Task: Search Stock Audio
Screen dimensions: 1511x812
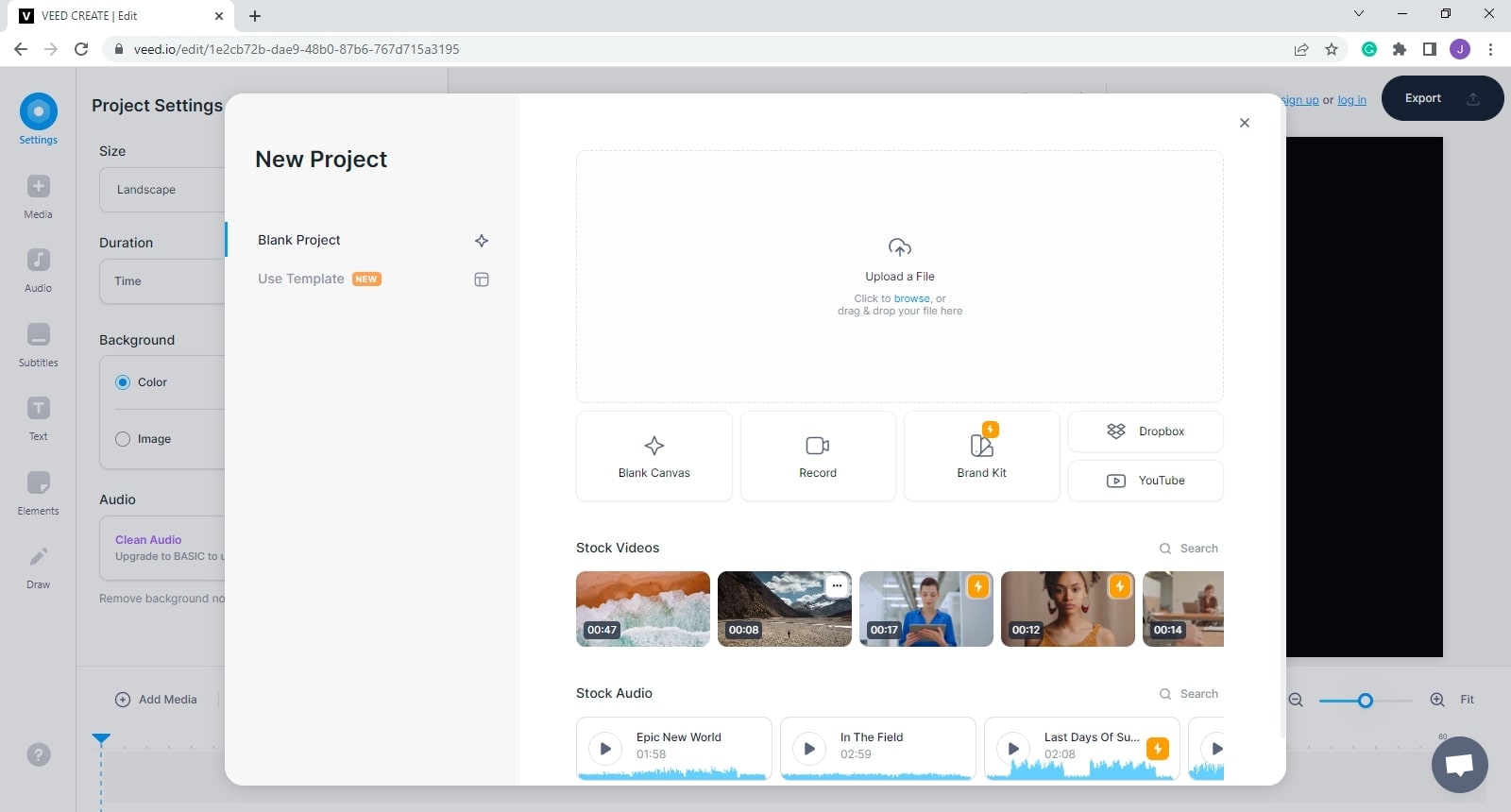Action: [1189, 694]
